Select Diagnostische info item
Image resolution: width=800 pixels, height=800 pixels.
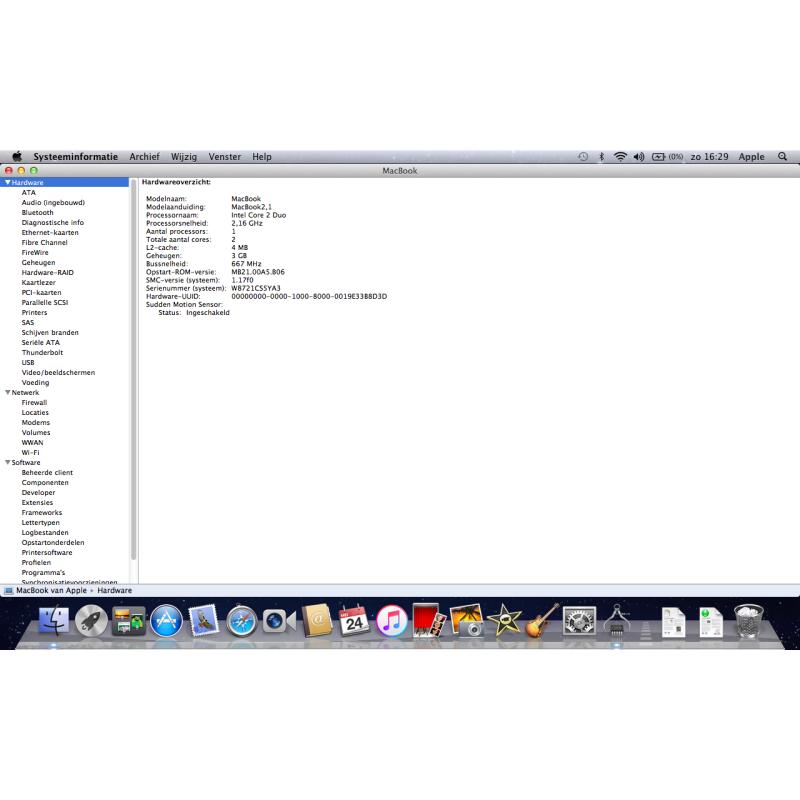(53, 222)
